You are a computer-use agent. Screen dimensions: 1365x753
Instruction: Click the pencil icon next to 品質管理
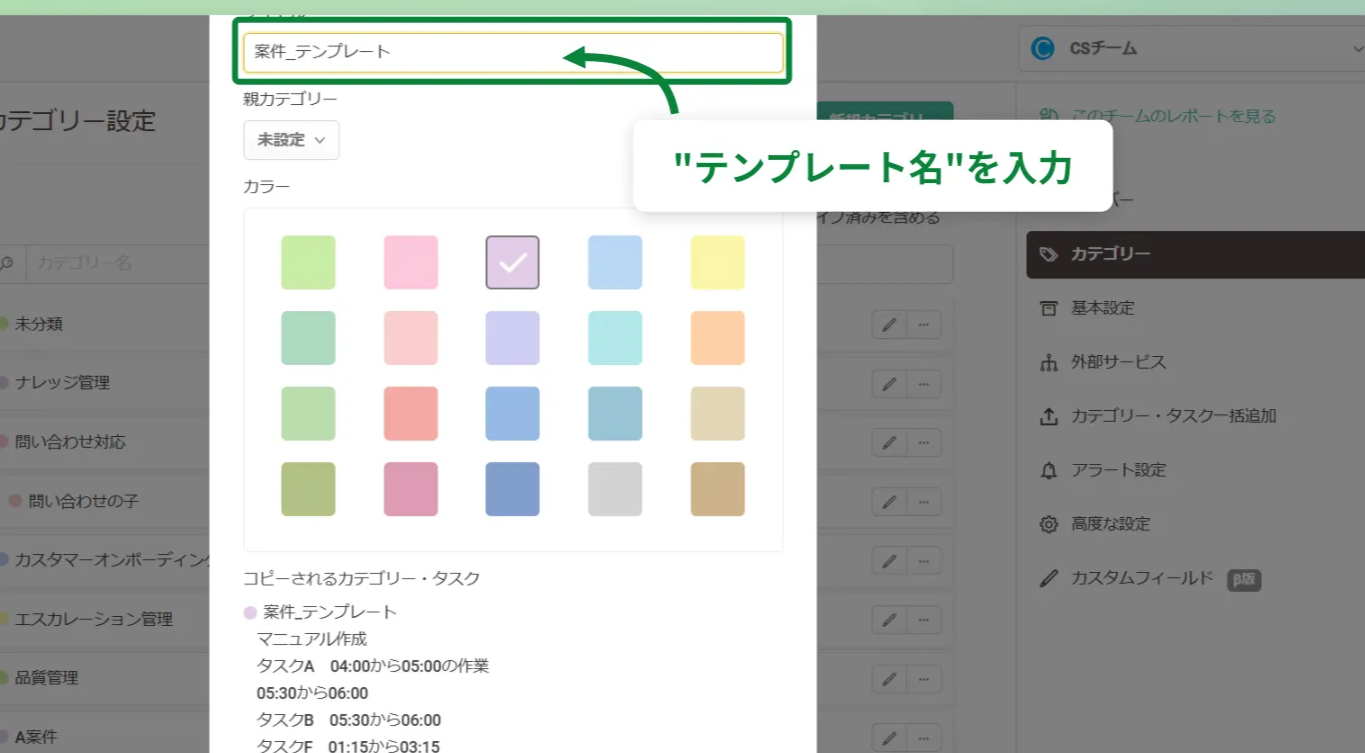[889, 679]
